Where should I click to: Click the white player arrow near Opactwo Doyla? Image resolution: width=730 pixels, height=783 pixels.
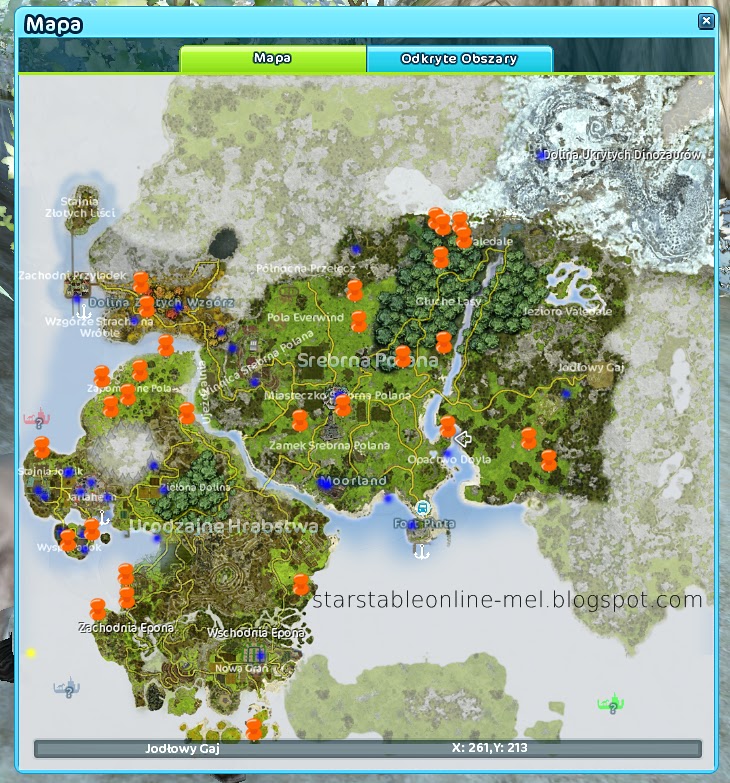pos(463,439)
